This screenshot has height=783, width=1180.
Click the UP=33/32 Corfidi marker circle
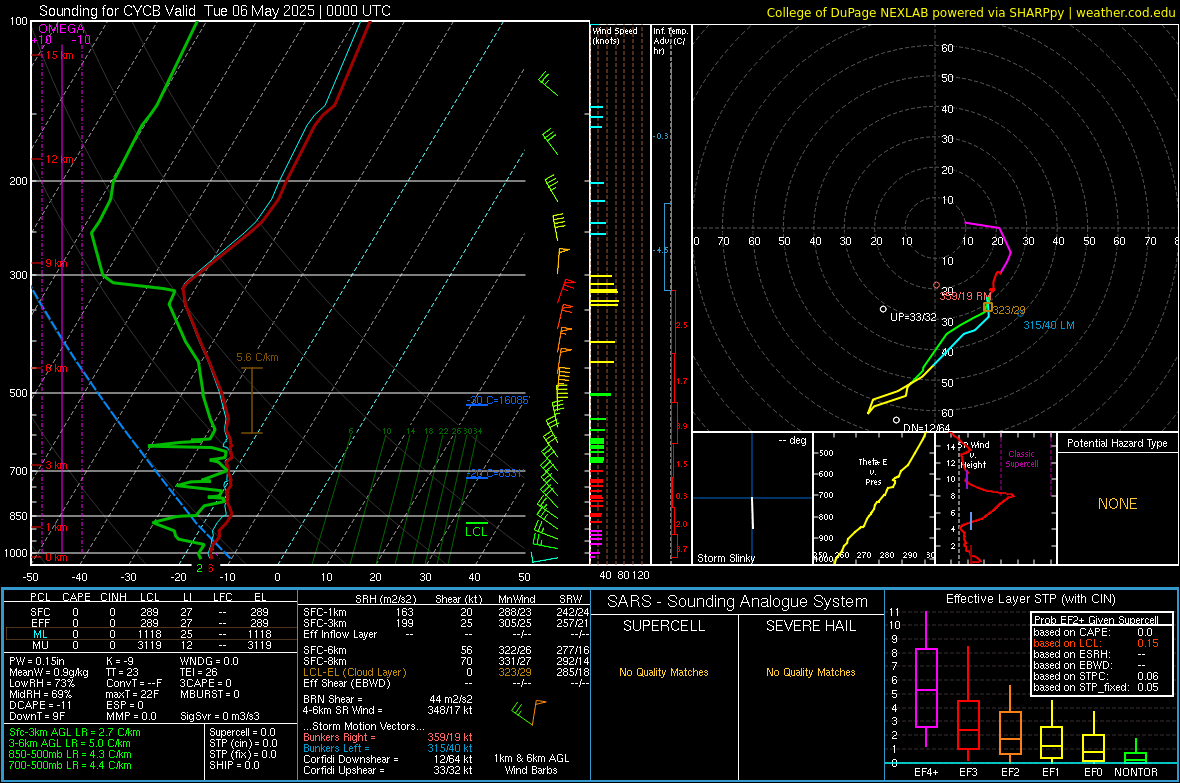point(883,309)
